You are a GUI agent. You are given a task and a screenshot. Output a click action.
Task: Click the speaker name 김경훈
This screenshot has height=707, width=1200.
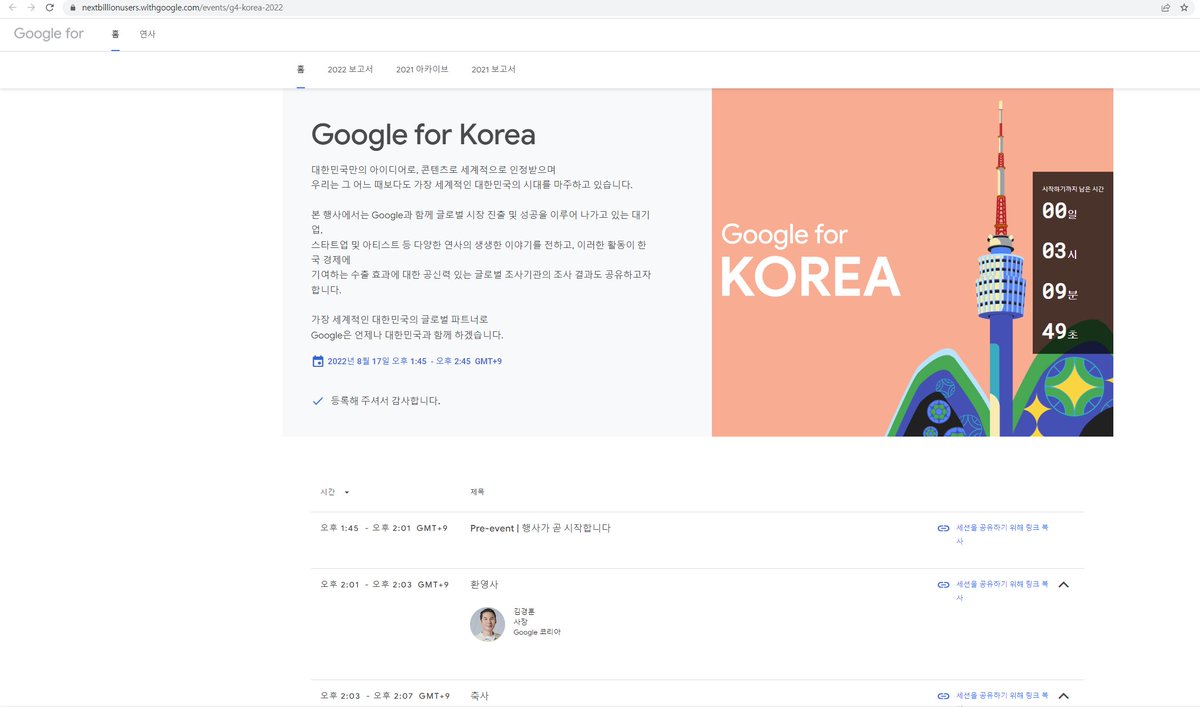[x=524, y=611]
